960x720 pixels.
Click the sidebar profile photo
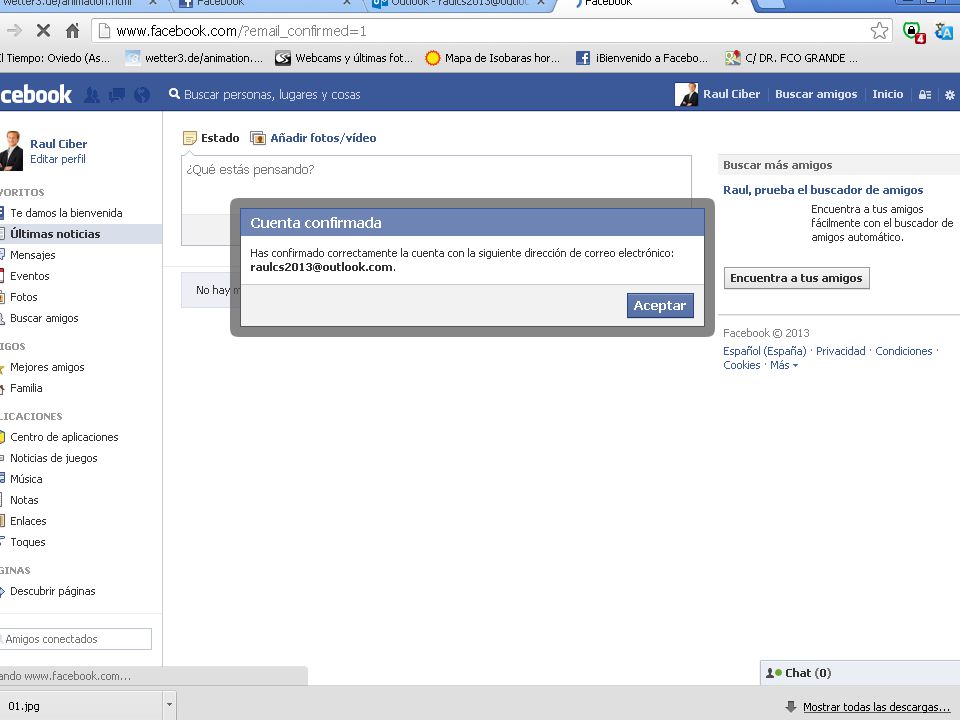(x=11, y=151)
